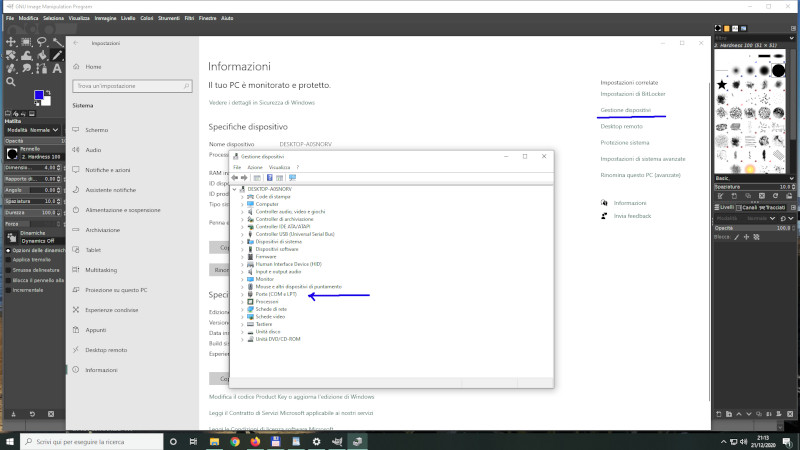Open the Fonts tab icon in right dock

click(735, 29)
